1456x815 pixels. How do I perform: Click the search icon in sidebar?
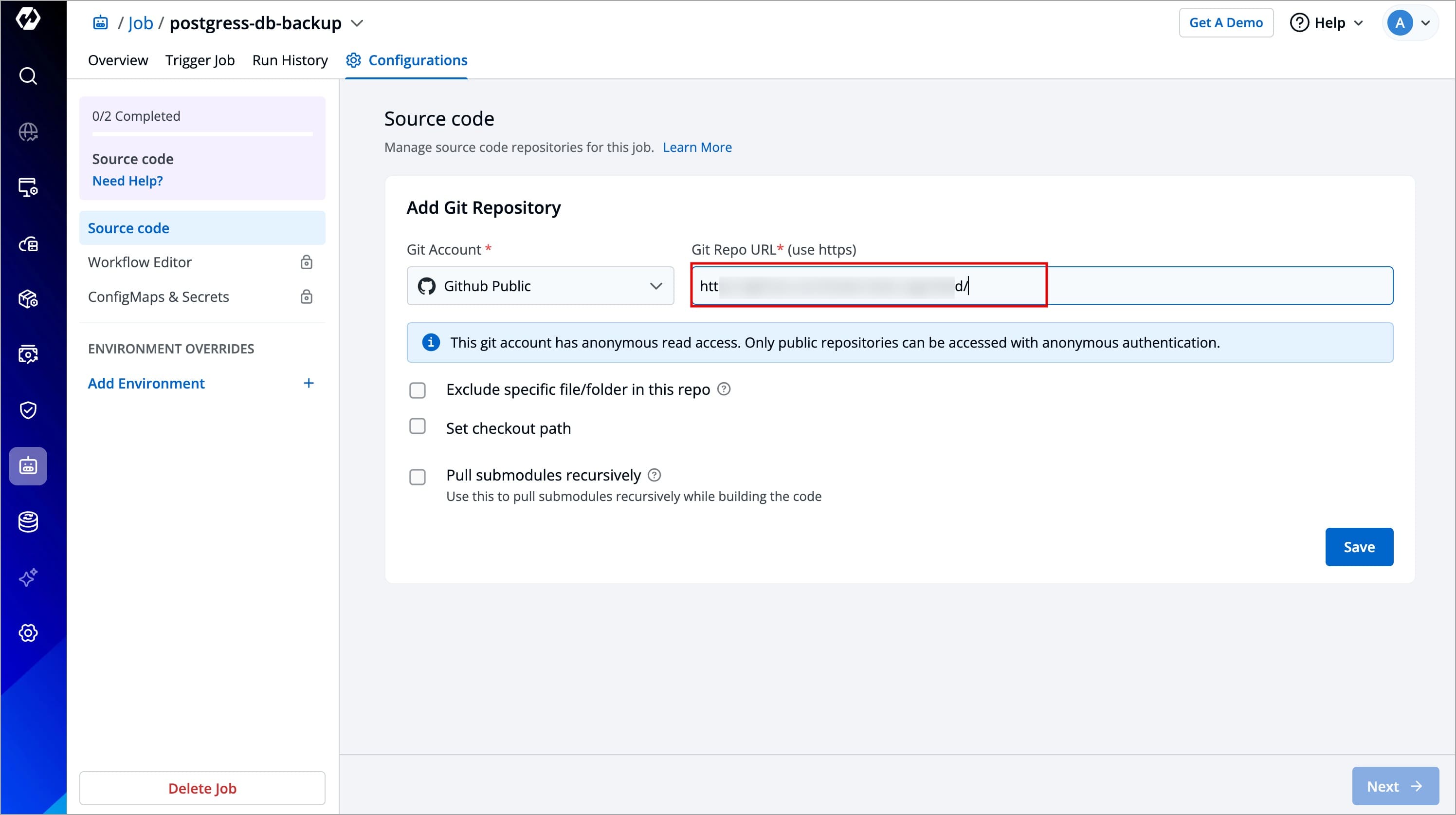pos(28,76)
